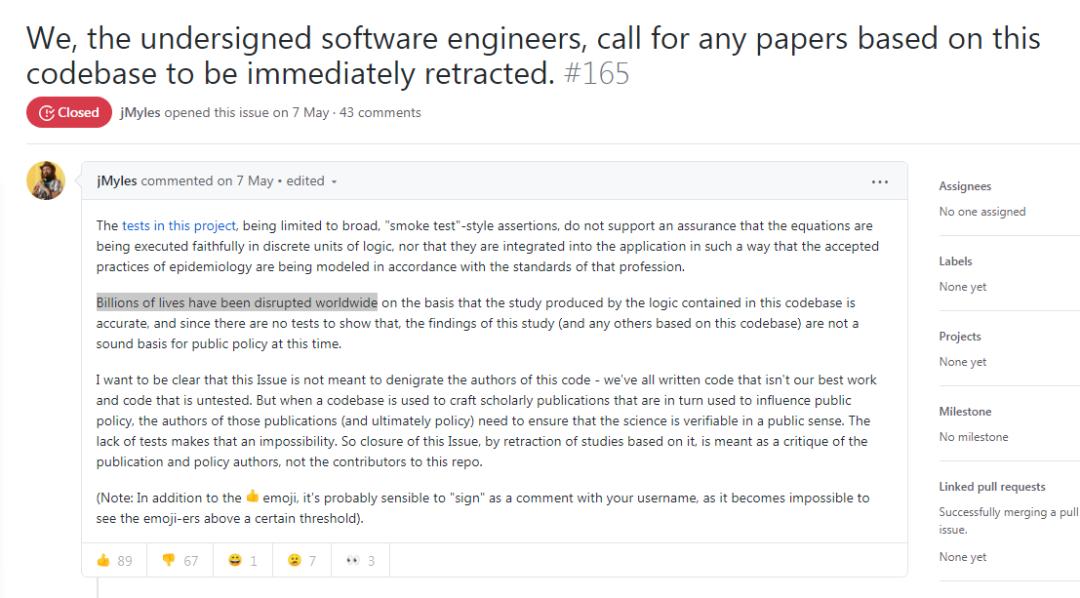This screenshot has height=598, width=1080.
Task: Click the confused face reaction with 7
Action: click(x=302, y=560)
